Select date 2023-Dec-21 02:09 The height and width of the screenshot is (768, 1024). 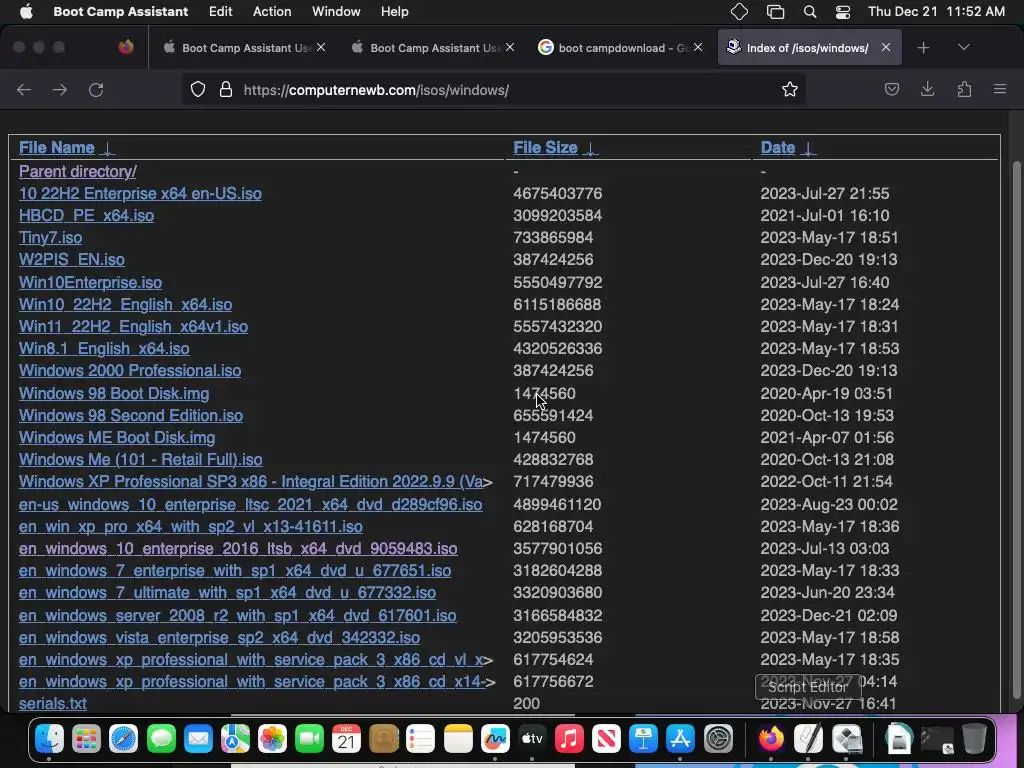(829, 615)
